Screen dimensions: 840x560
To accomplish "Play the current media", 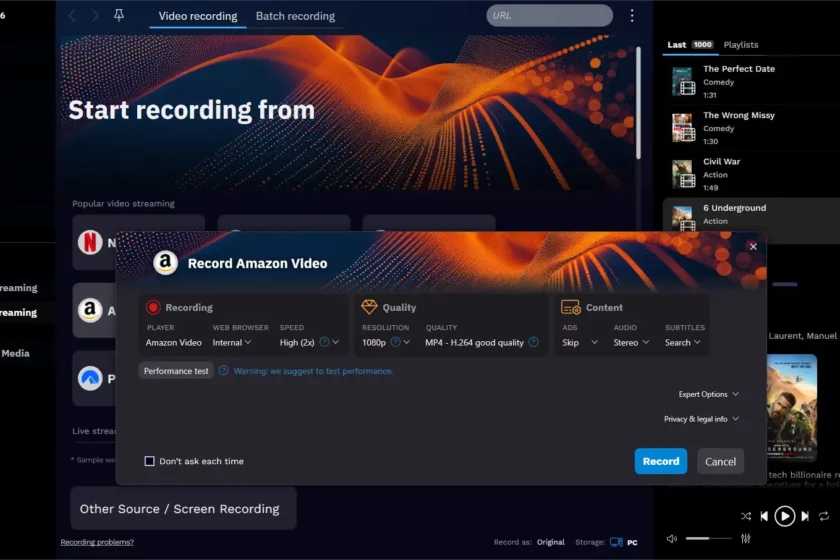I will coord(785,516).
